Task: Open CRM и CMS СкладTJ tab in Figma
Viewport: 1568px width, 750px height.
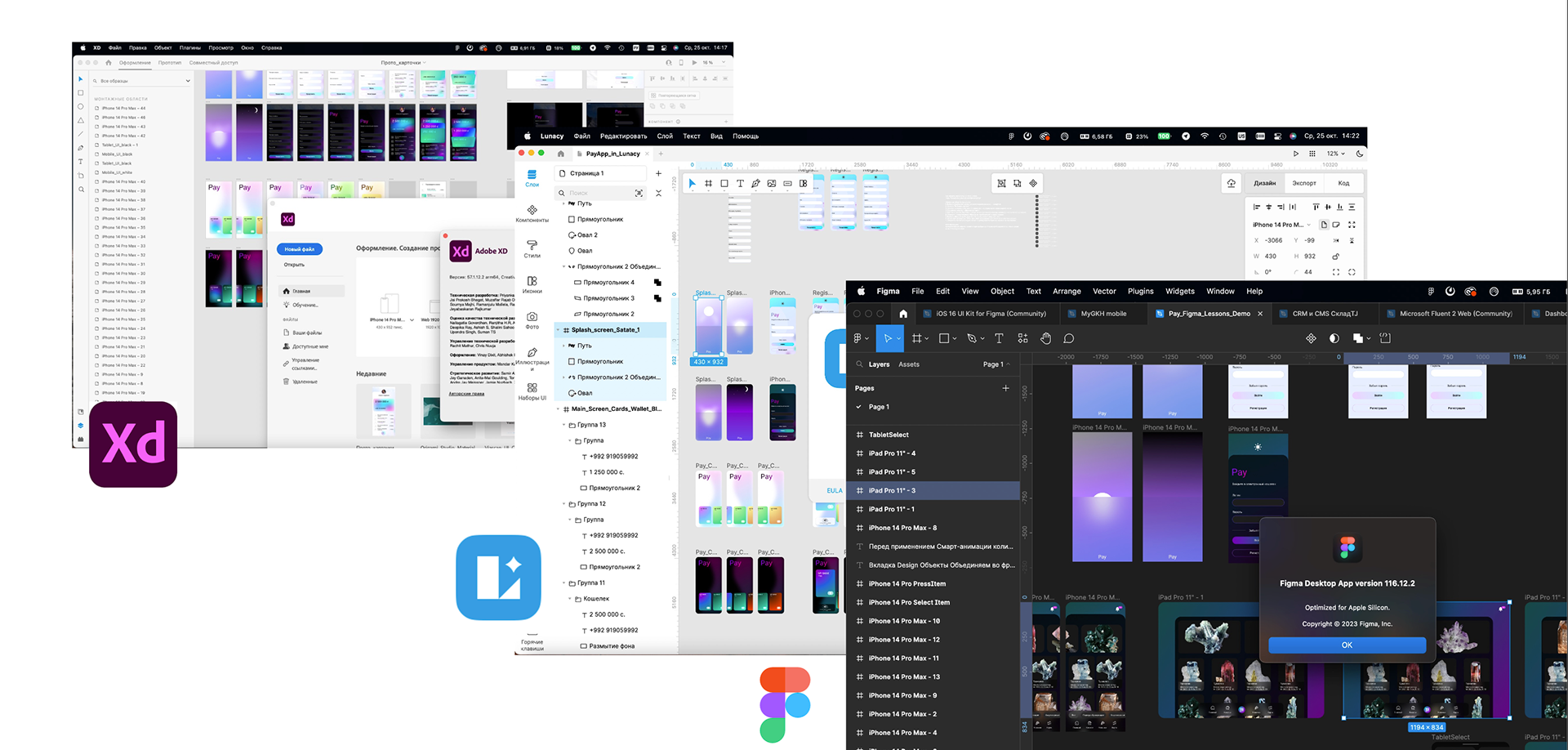Action: (1325, 314)
